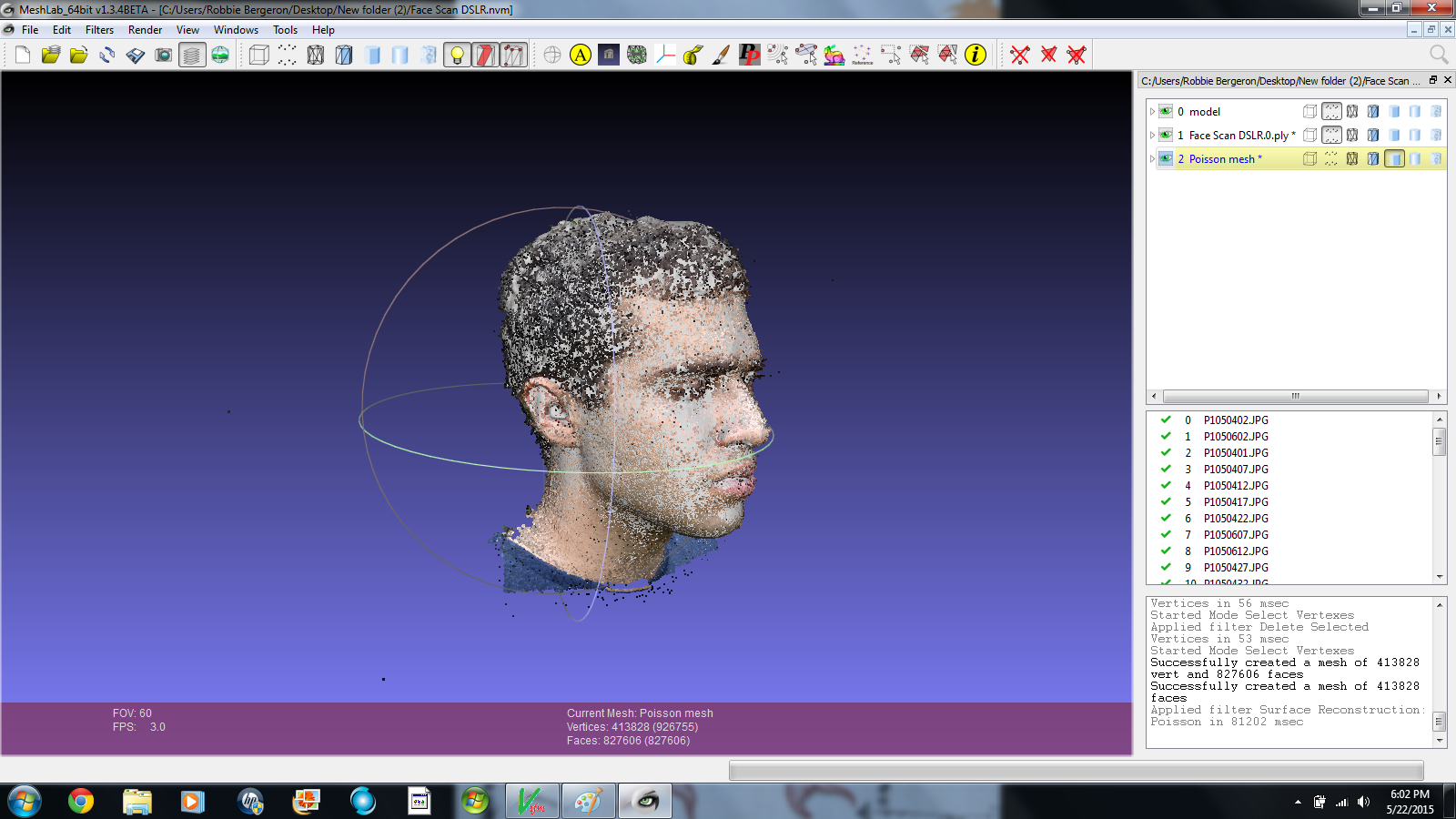Viewport: 1456px width, 819px height.
Task: Switch to flat lines render mode in toolbar
Action: pyautogui.click(x=344, y=56)
